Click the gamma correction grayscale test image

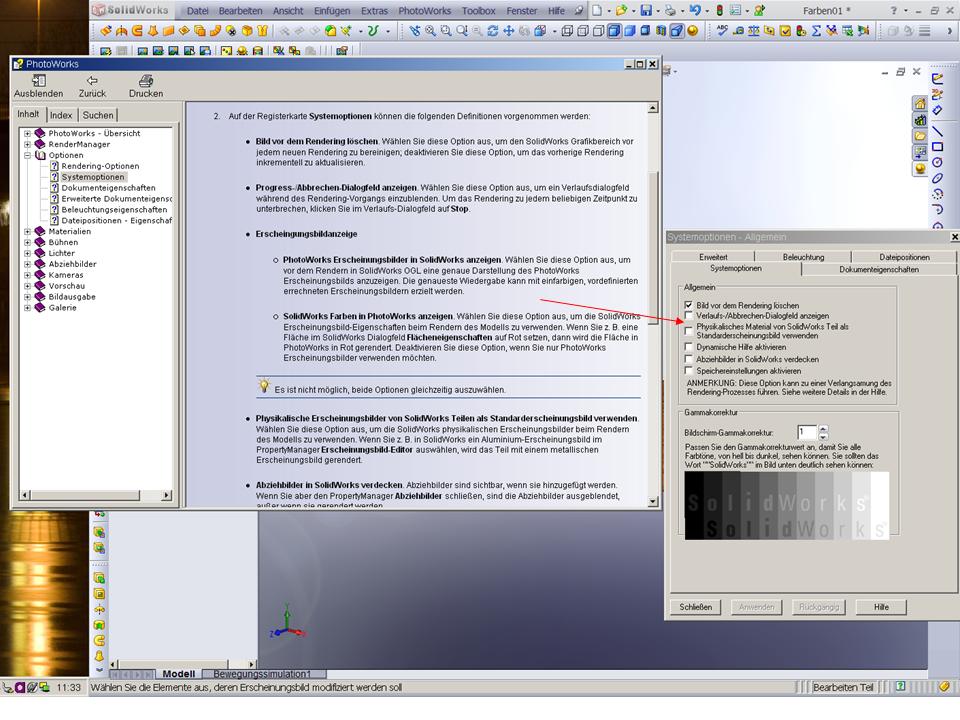coord(787,506)
